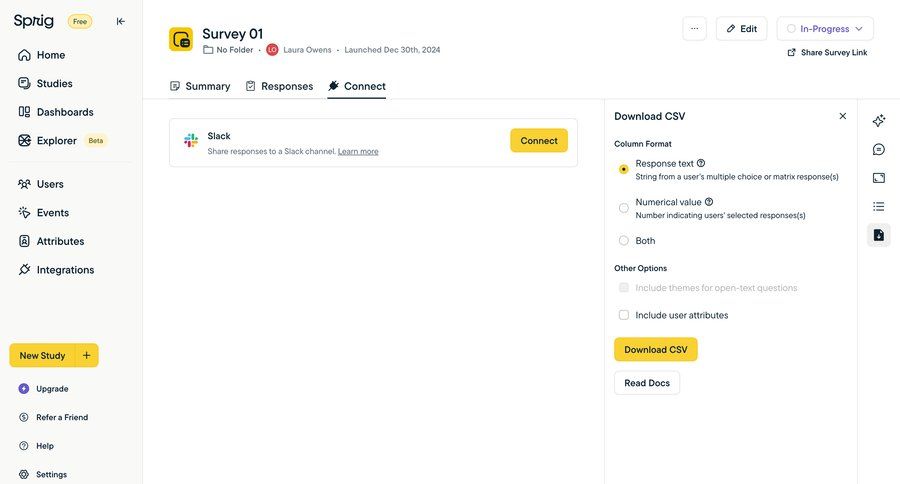Switch to the Summary tab
This screenshot has height=484, width=900.
coord(200,86)
